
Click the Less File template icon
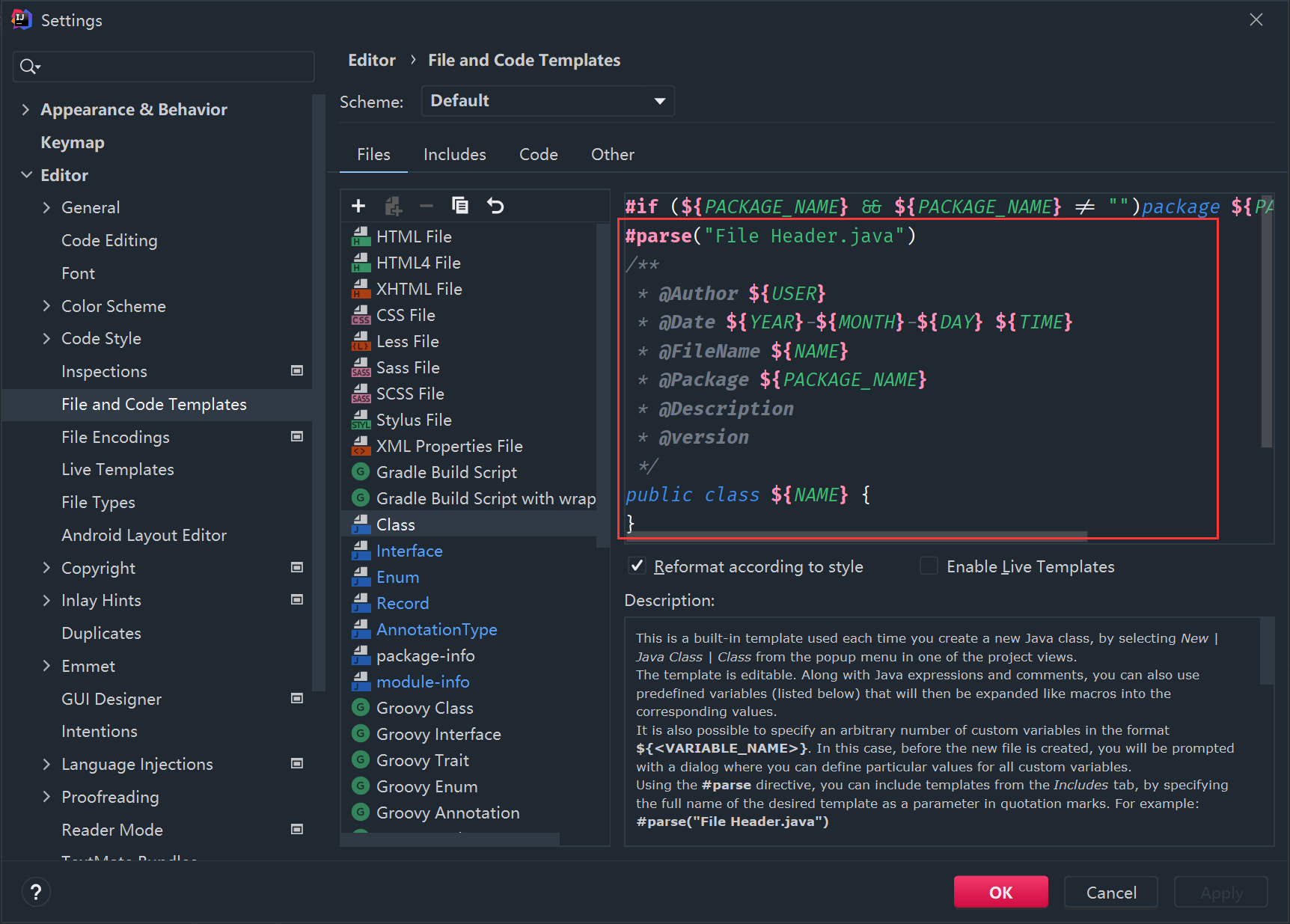click(361, 341)
